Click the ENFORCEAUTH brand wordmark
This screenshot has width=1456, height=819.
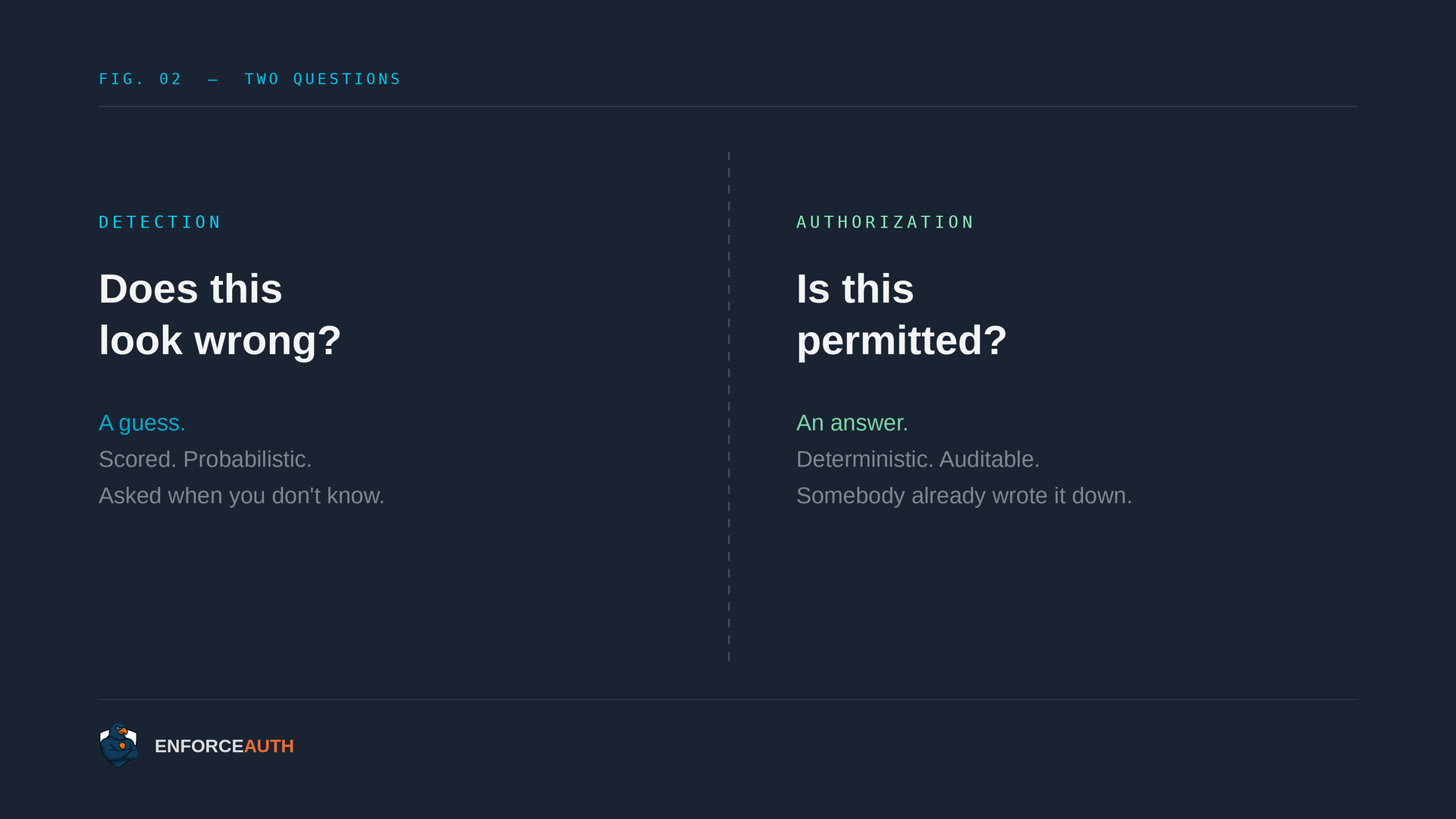tap(224, 746)
